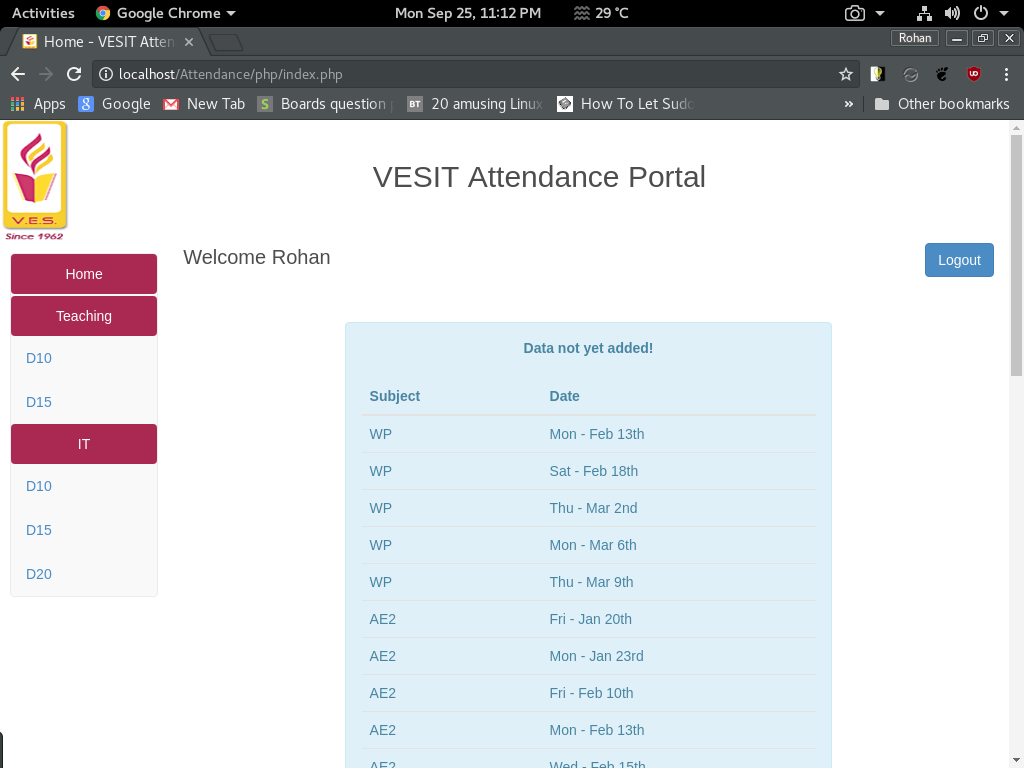Open the Gmail New Tab bookmark
The image size is (1024, 768).
[204, 104]
